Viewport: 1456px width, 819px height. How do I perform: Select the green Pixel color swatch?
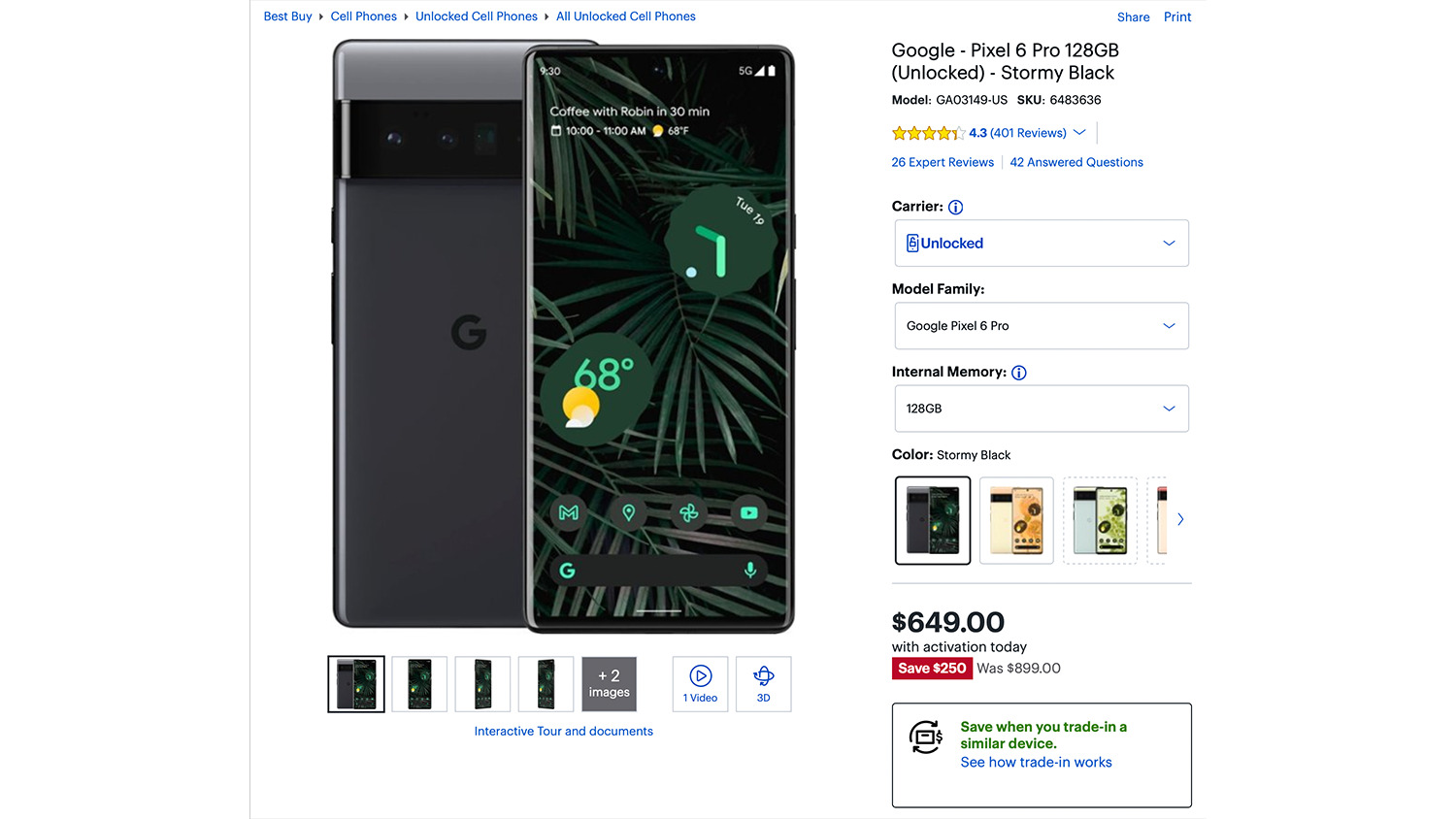click(x=1100, y=520)
